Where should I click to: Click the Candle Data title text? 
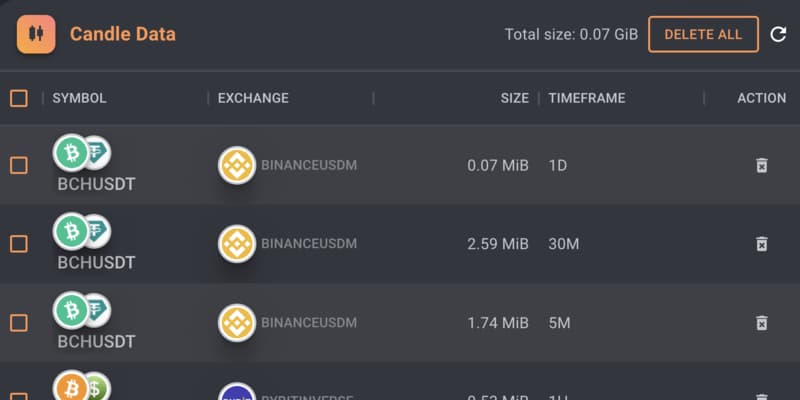123,34
